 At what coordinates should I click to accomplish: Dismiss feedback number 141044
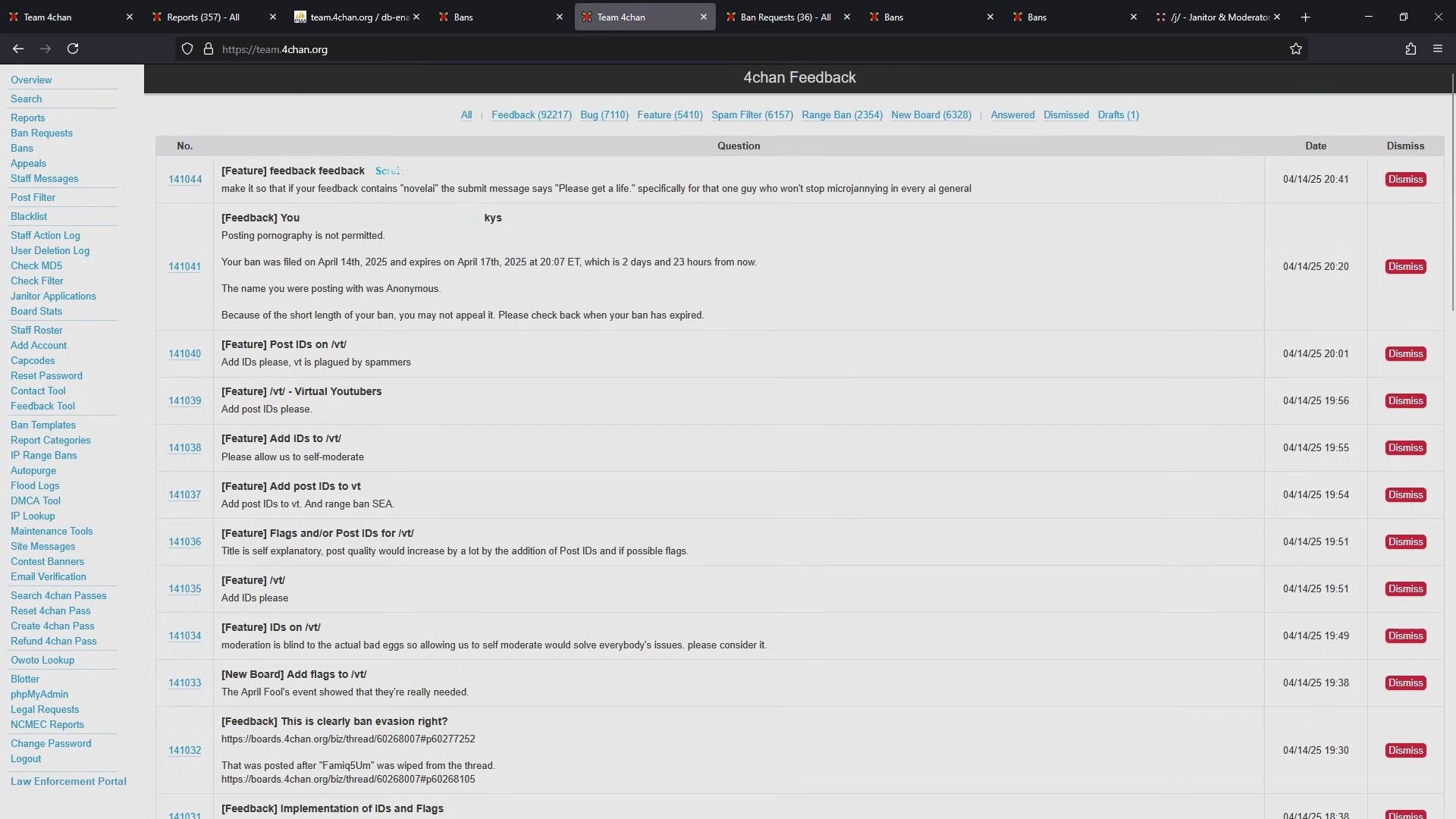point(1405,180)
